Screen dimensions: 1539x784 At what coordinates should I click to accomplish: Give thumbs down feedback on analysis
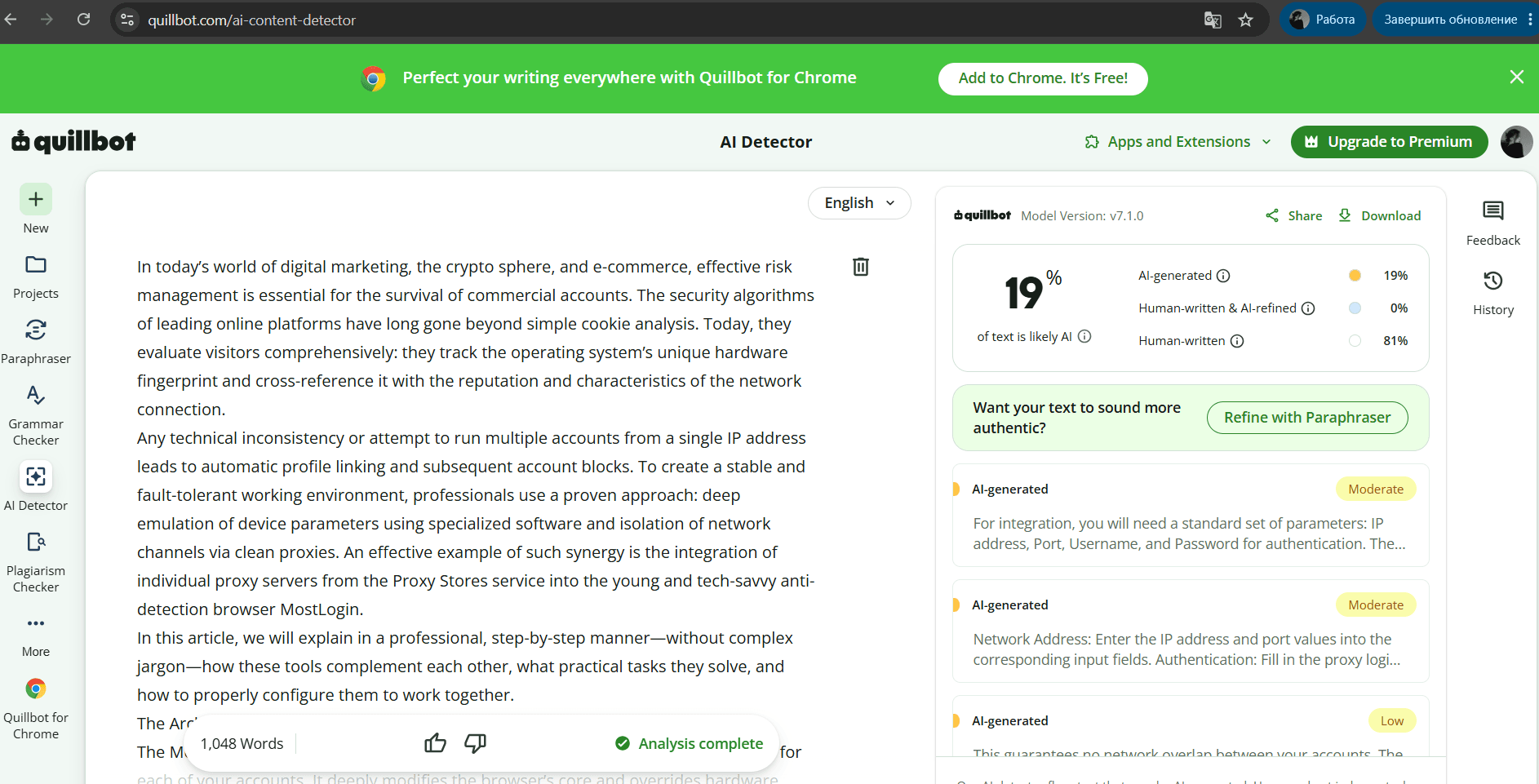tap(475, 743)
